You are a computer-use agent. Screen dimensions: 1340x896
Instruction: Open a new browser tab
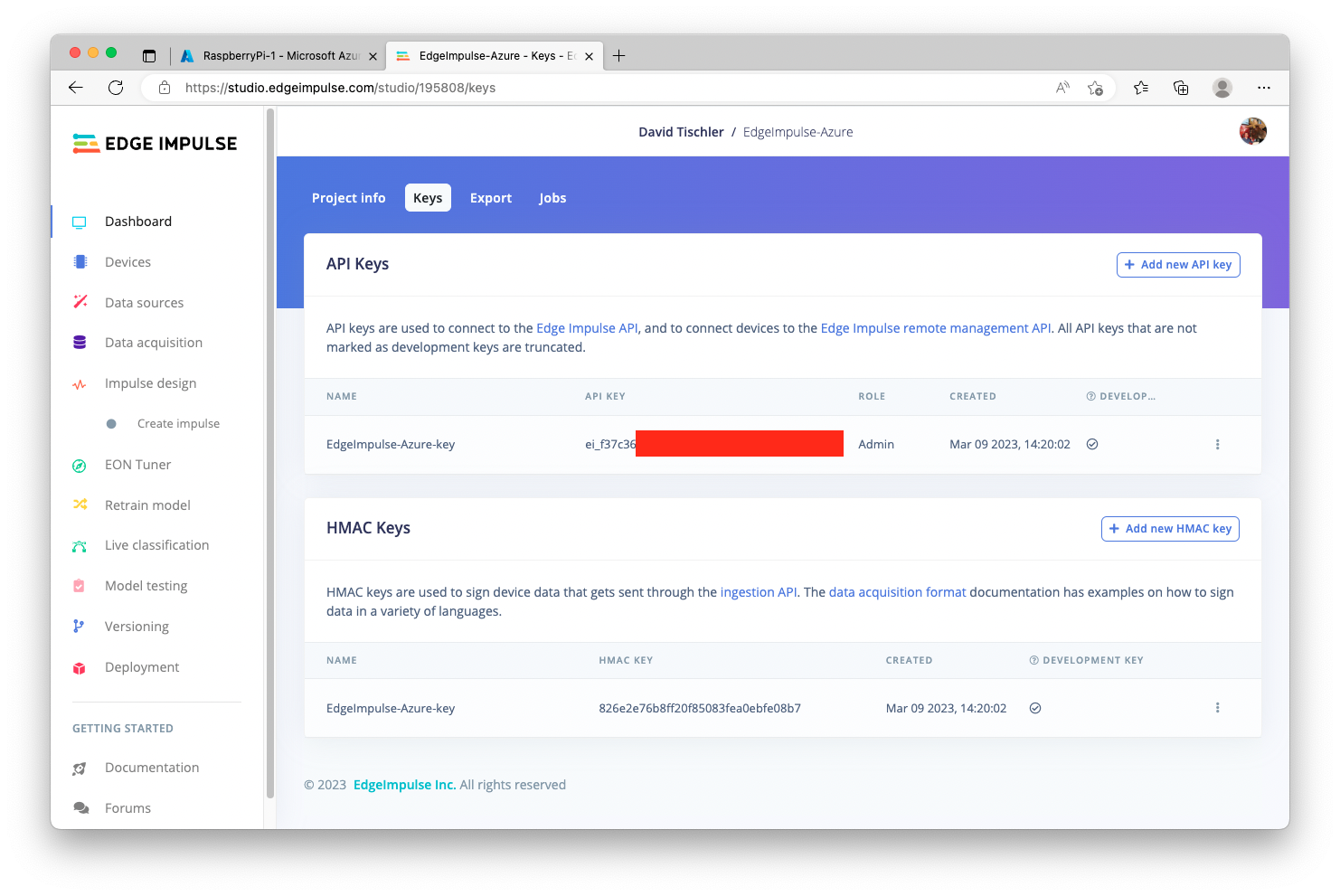pyautogui.click(x=618, y=56)
